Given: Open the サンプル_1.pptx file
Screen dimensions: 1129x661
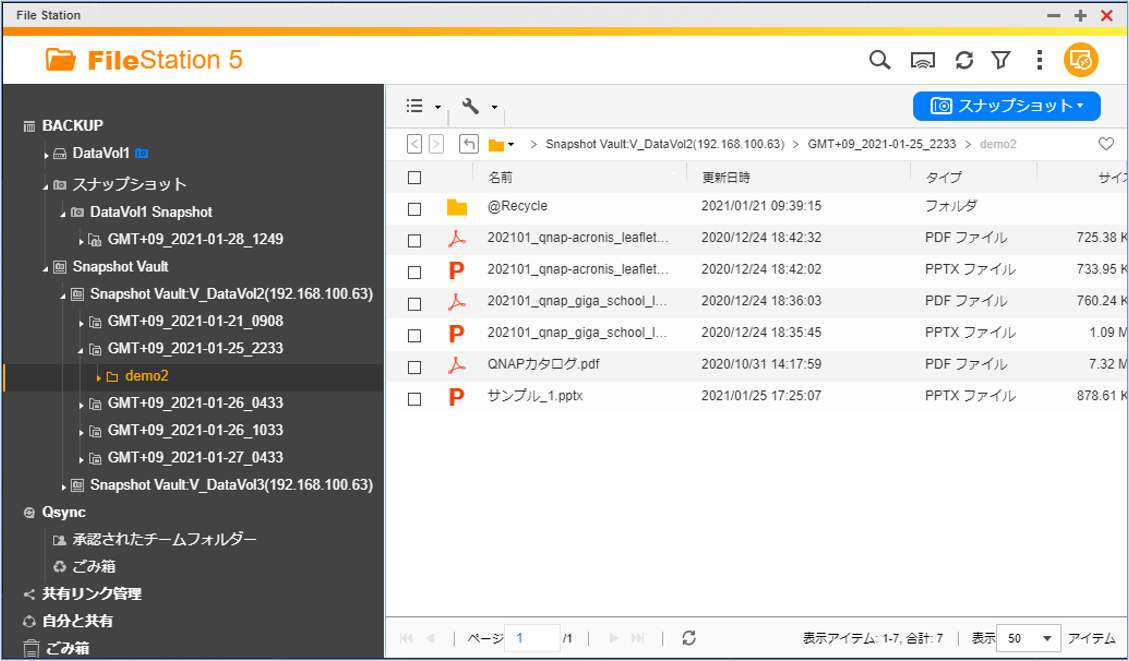Looking at the screenshot, I should pos(535,395).
